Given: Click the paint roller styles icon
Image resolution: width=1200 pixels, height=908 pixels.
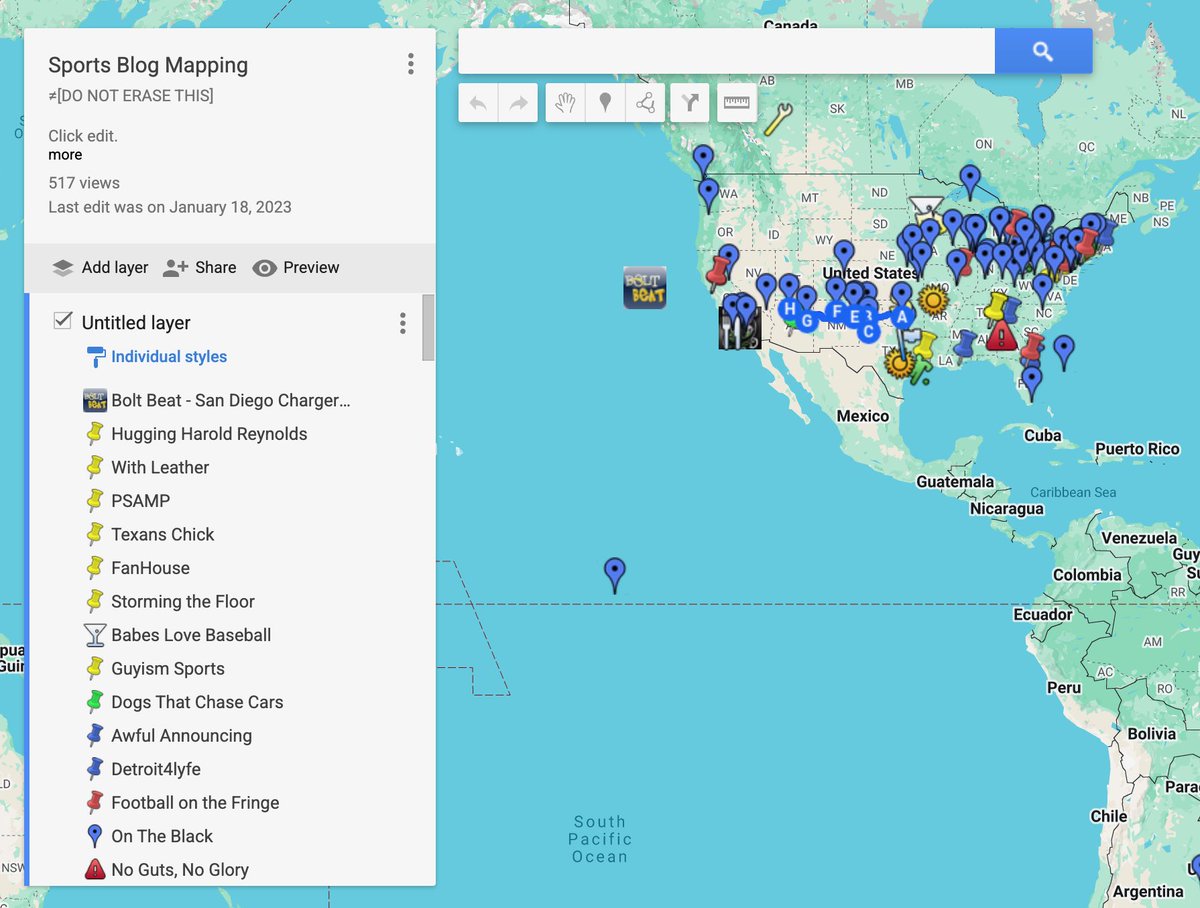Looking at the screenshot, I should [96, 357].
